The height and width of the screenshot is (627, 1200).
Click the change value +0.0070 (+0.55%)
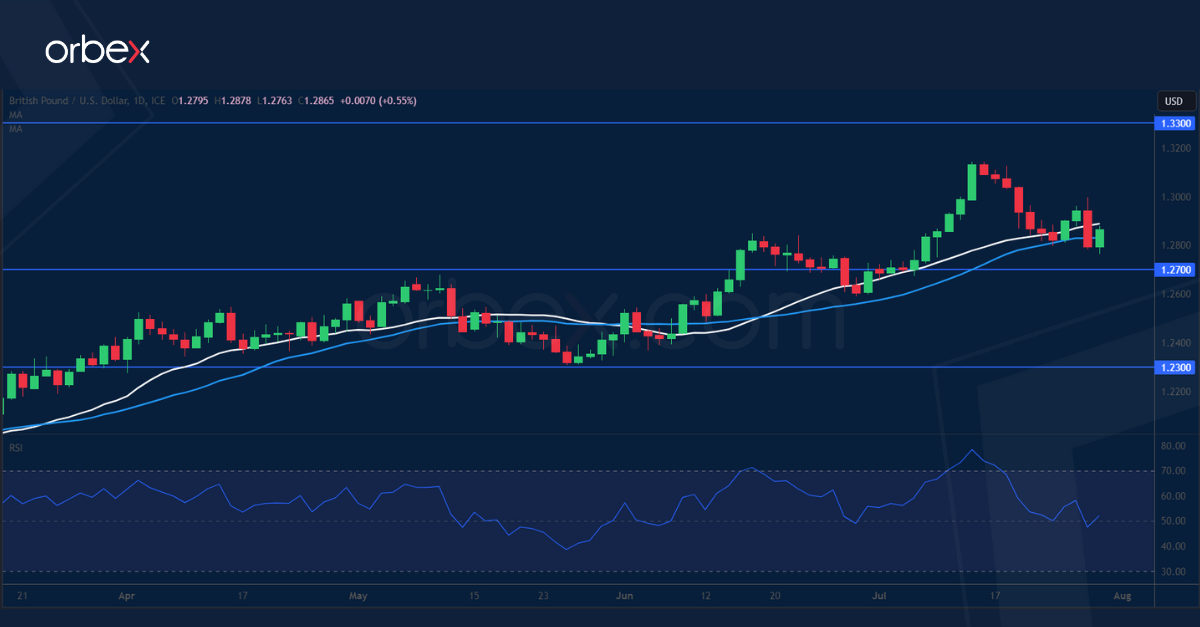pyautogui.click(x=379, y=101)
